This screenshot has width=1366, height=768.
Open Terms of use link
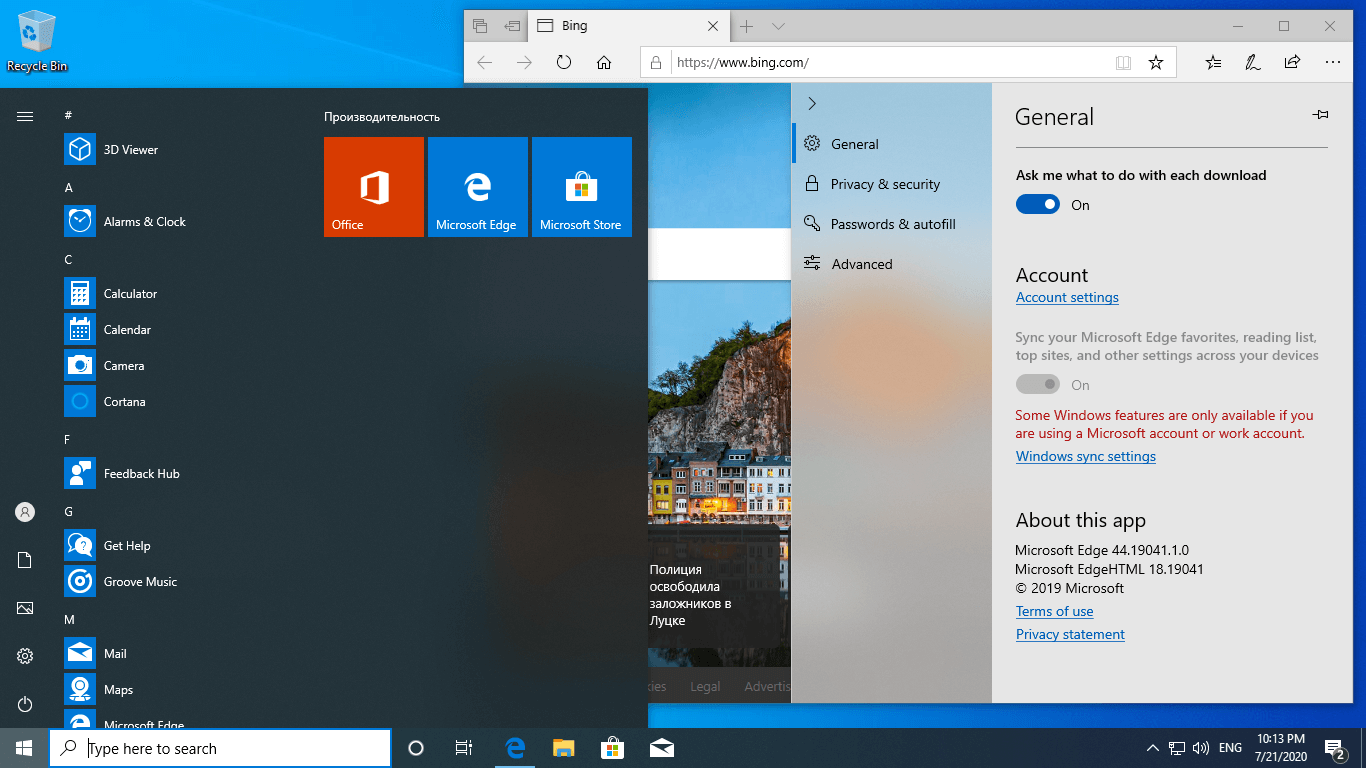point(1055,612)
